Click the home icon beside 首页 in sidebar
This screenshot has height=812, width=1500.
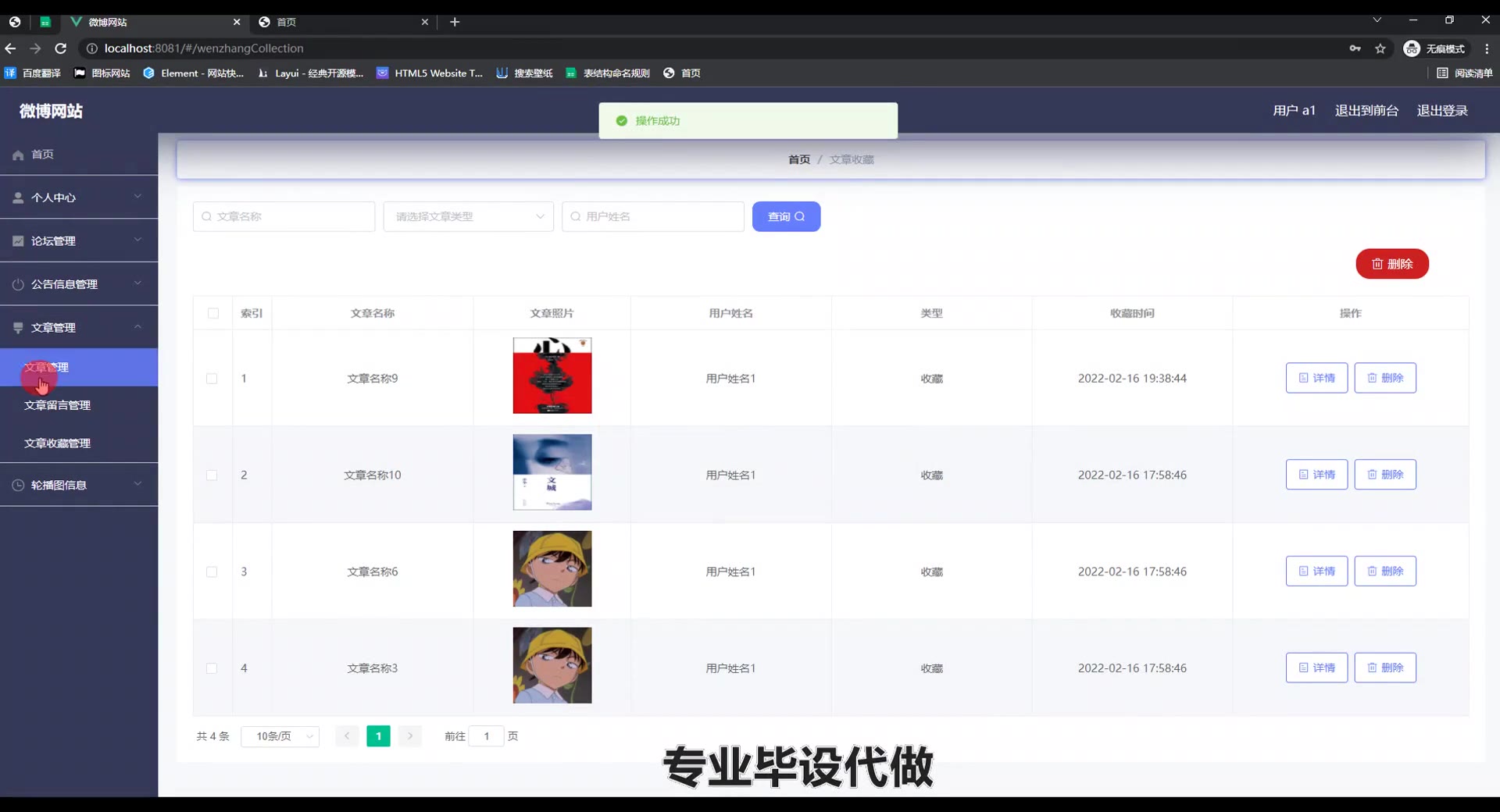[x=18, y=155]
